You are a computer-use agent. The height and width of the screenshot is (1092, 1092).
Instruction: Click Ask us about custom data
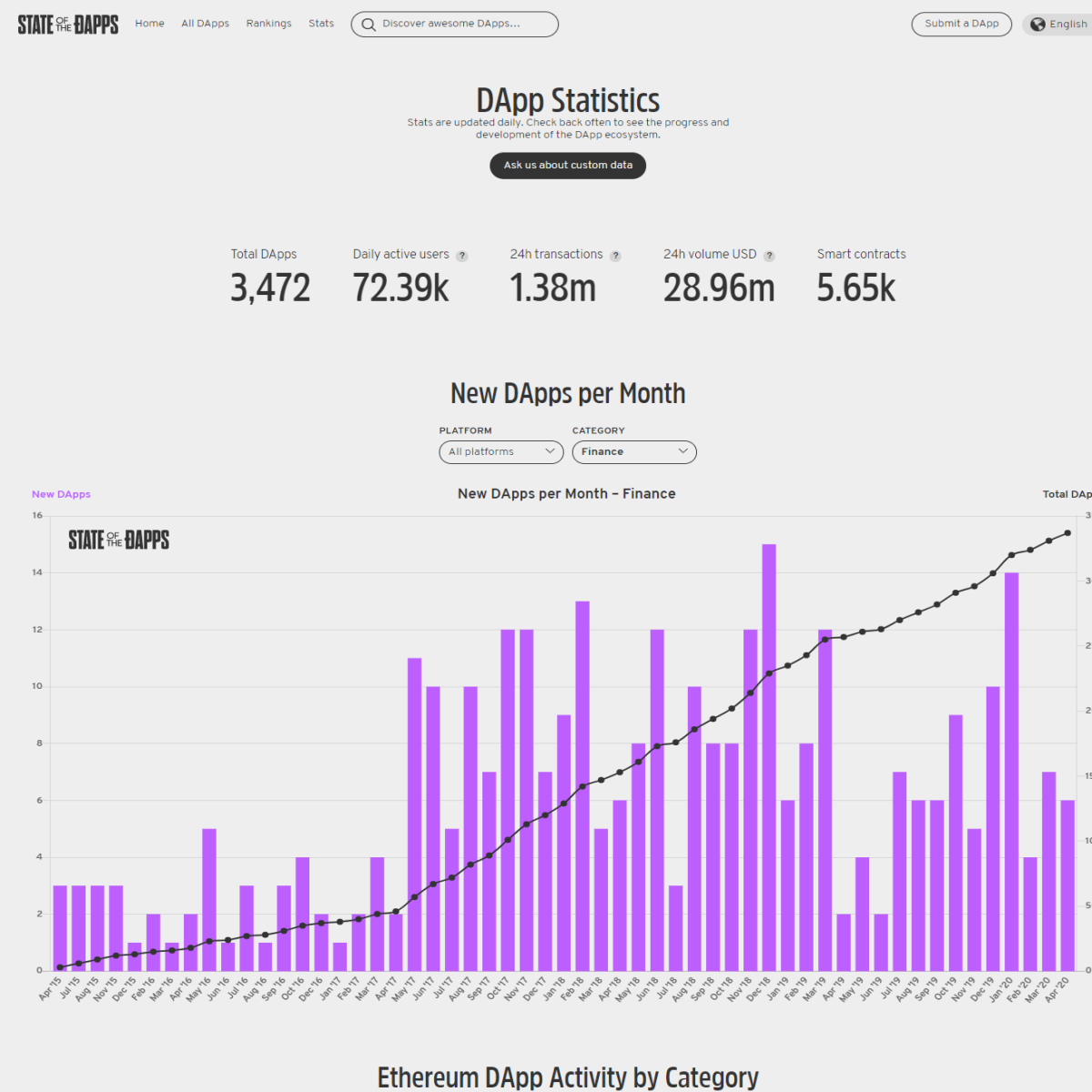click(x=568, y=166)
